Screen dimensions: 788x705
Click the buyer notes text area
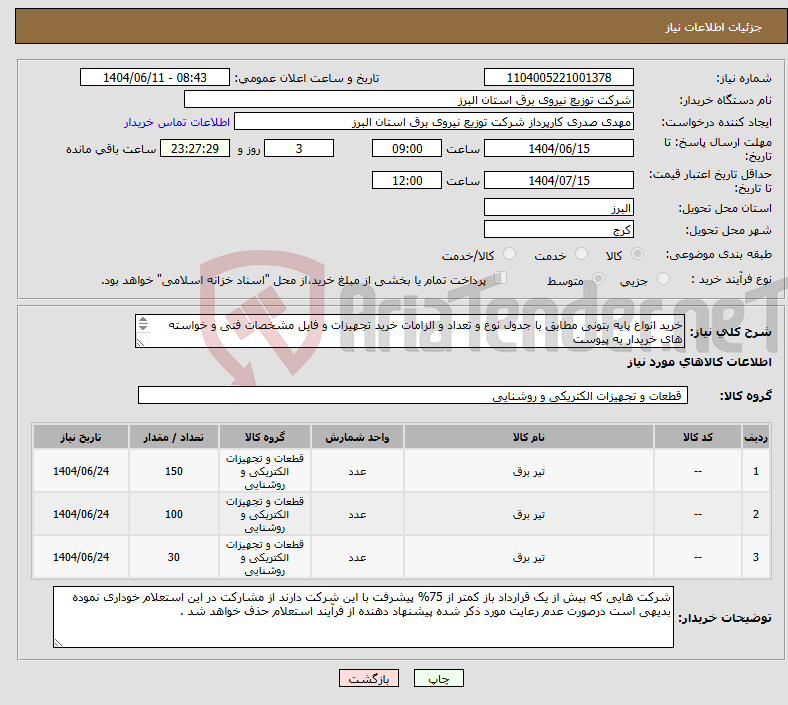pos(363,617)
